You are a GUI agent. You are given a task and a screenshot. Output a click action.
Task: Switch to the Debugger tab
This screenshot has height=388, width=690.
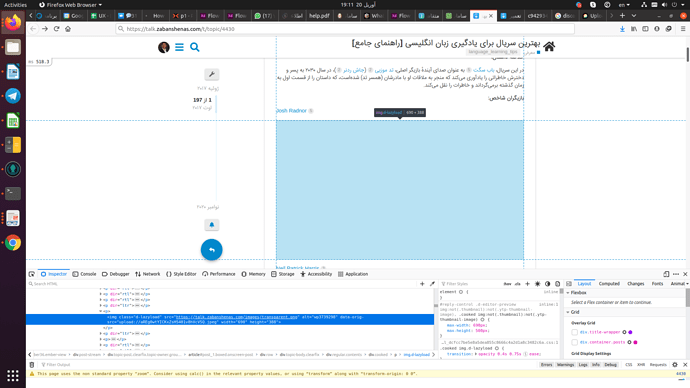point(115,274)
